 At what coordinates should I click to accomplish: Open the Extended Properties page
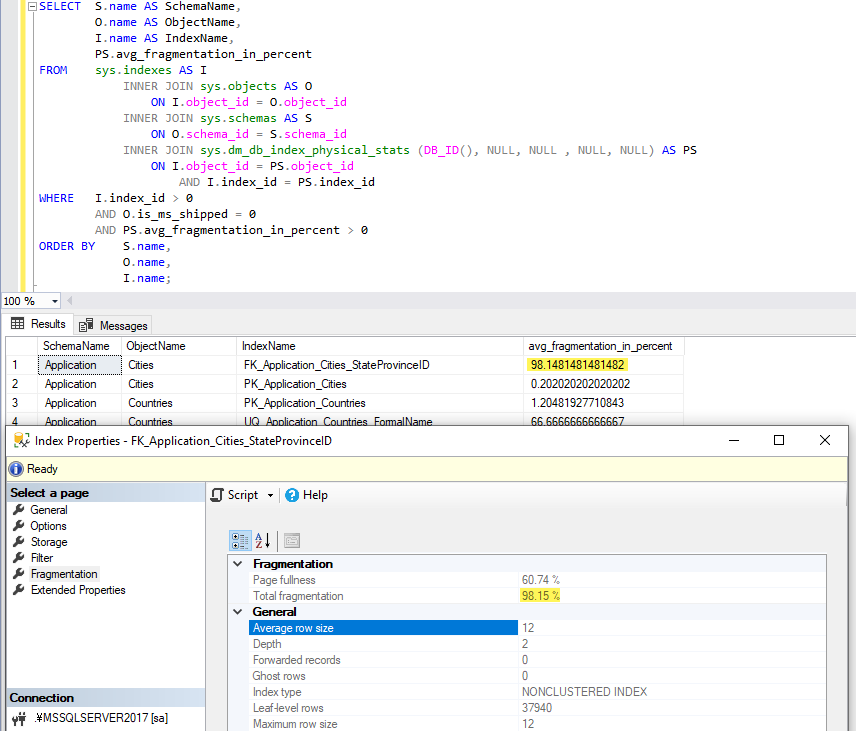78,590
